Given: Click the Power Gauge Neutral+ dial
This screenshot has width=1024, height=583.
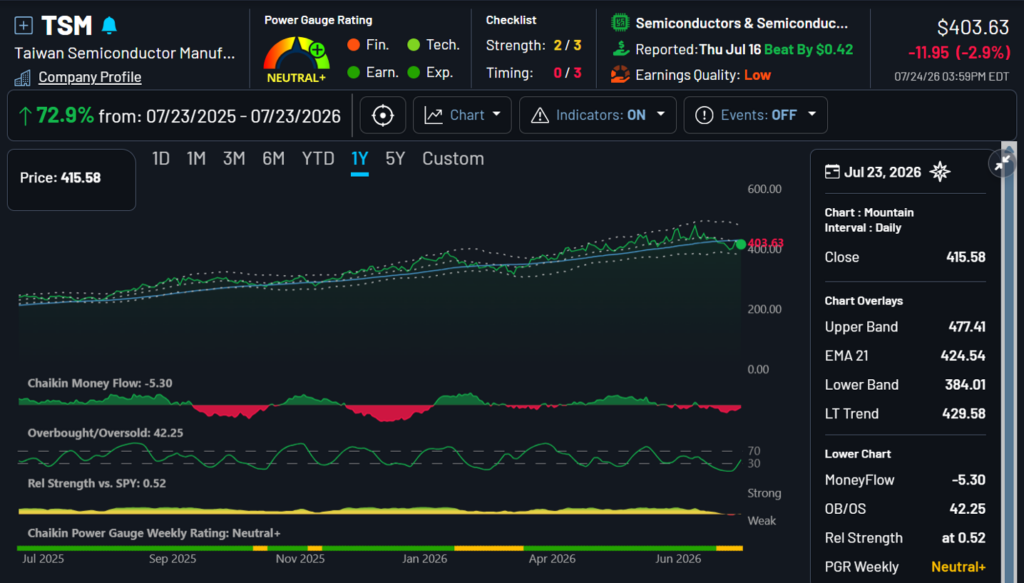Looking at the screenshot, I should click(x=296, y=59).
